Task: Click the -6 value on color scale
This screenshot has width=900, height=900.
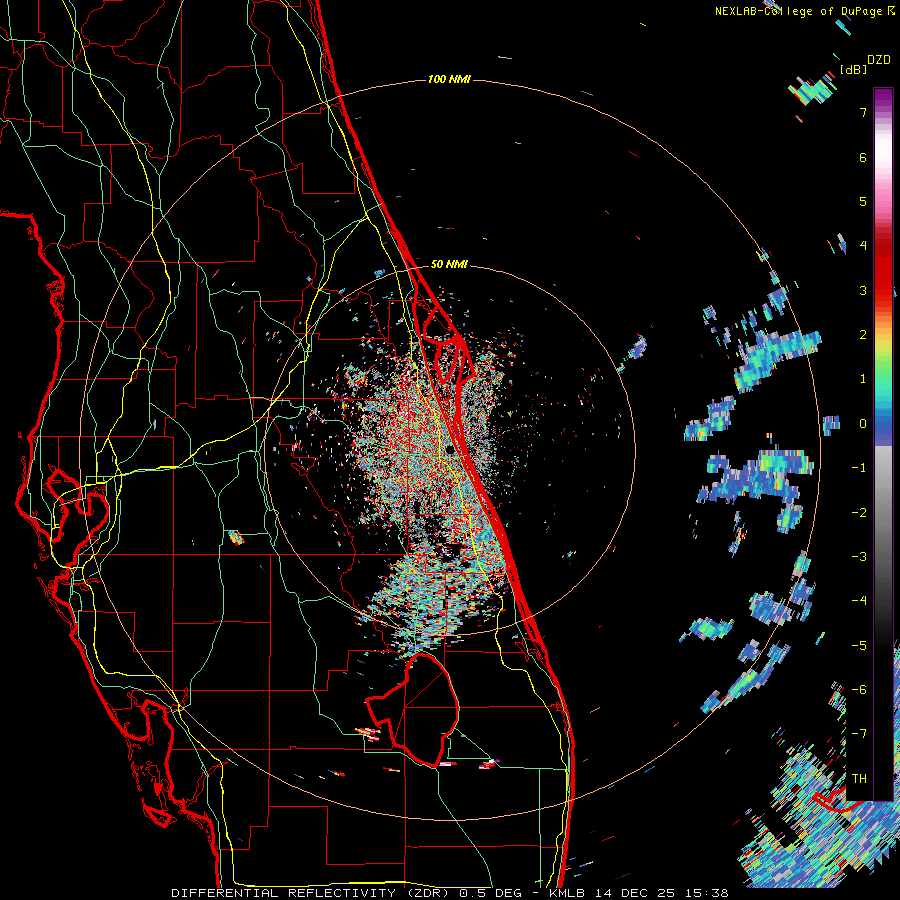Action: (x=859, y=690)
